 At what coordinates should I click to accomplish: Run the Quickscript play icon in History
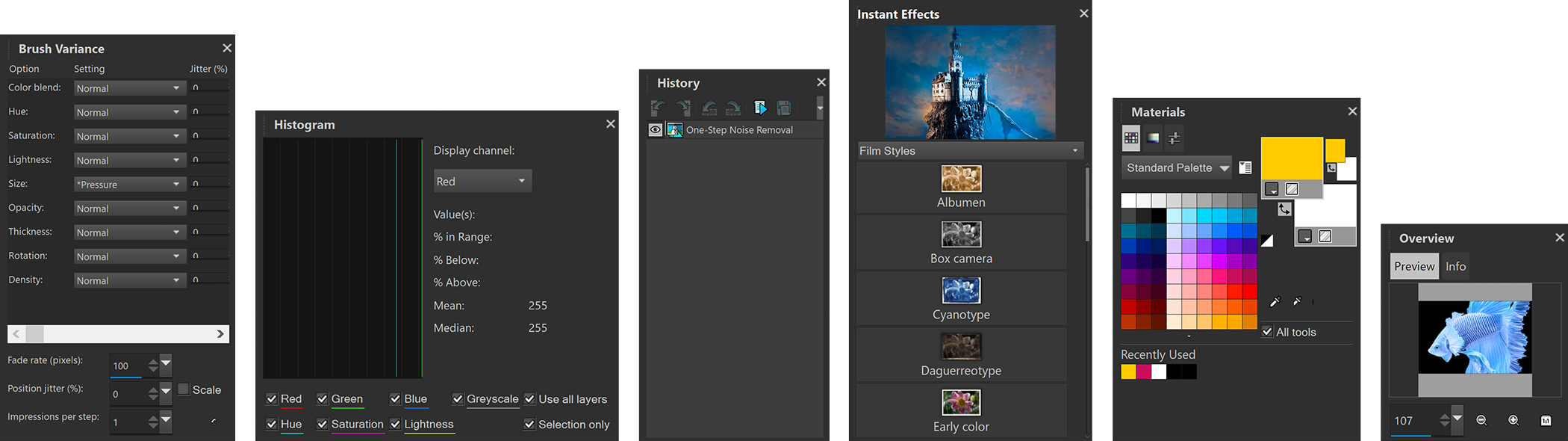click(760, 108)
